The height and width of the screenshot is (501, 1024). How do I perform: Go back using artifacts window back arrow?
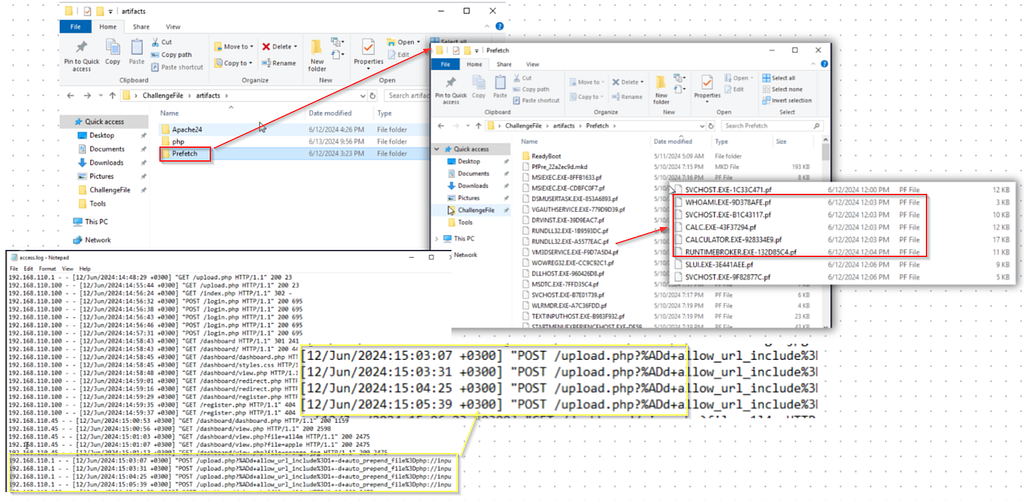click(x=71, y=95)
